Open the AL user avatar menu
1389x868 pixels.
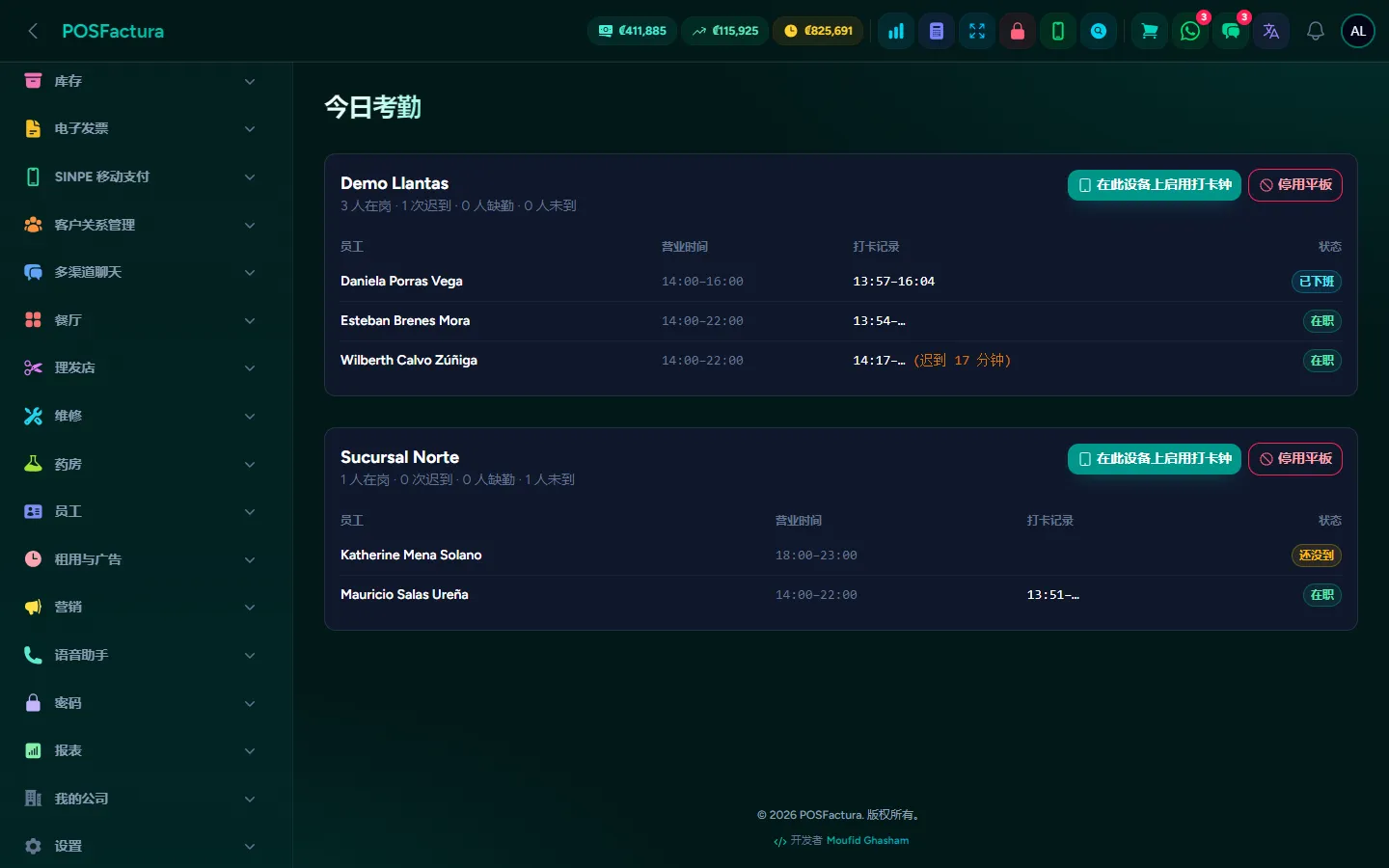pyautogui.click(x=1358, y=31)
